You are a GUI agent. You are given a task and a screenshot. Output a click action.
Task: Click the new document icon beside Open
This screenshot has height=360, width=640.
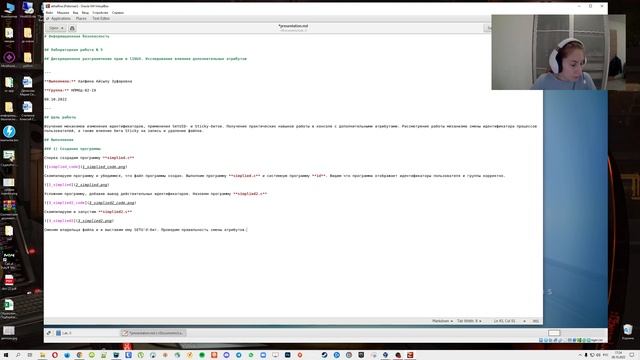tap(72, 28)
